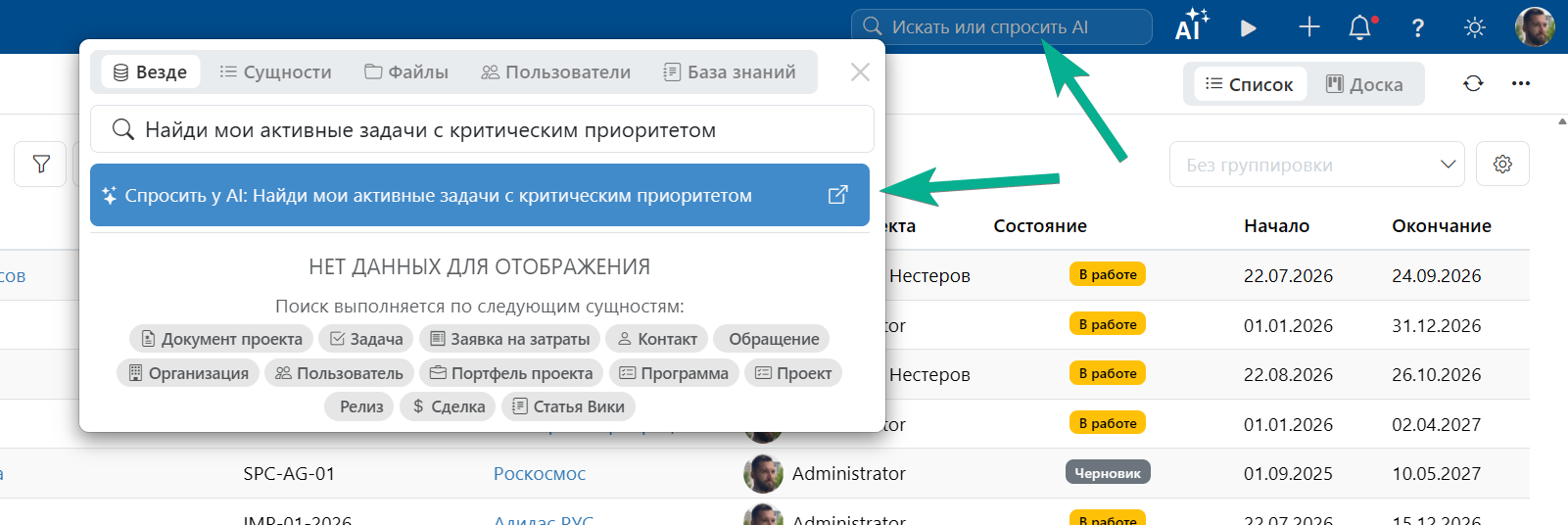Click В работе badge in 24.09.2026 row

coord(1108,274)
